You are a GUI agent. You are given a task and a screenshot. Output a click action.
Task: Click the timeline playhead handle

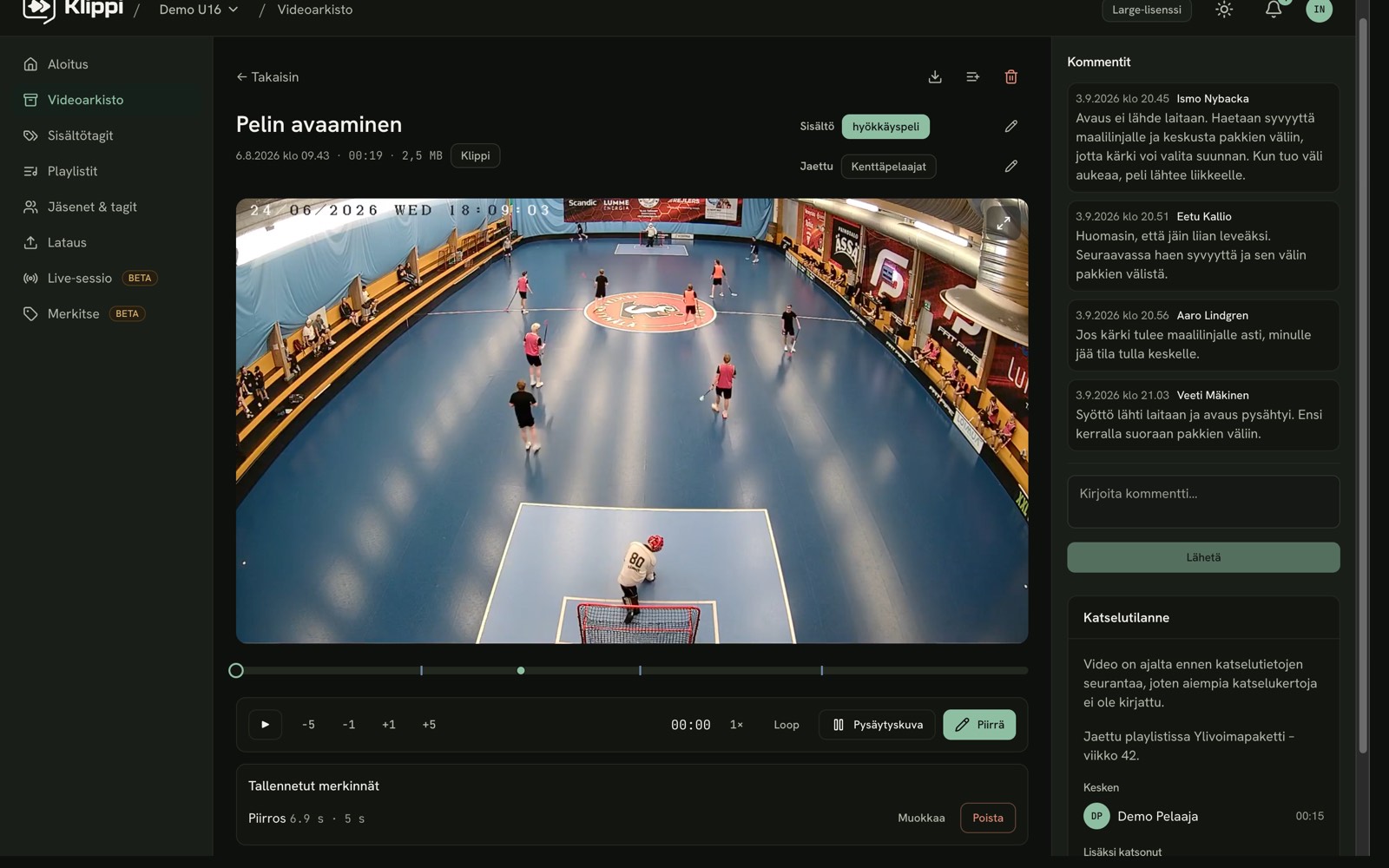click(236, 670)
